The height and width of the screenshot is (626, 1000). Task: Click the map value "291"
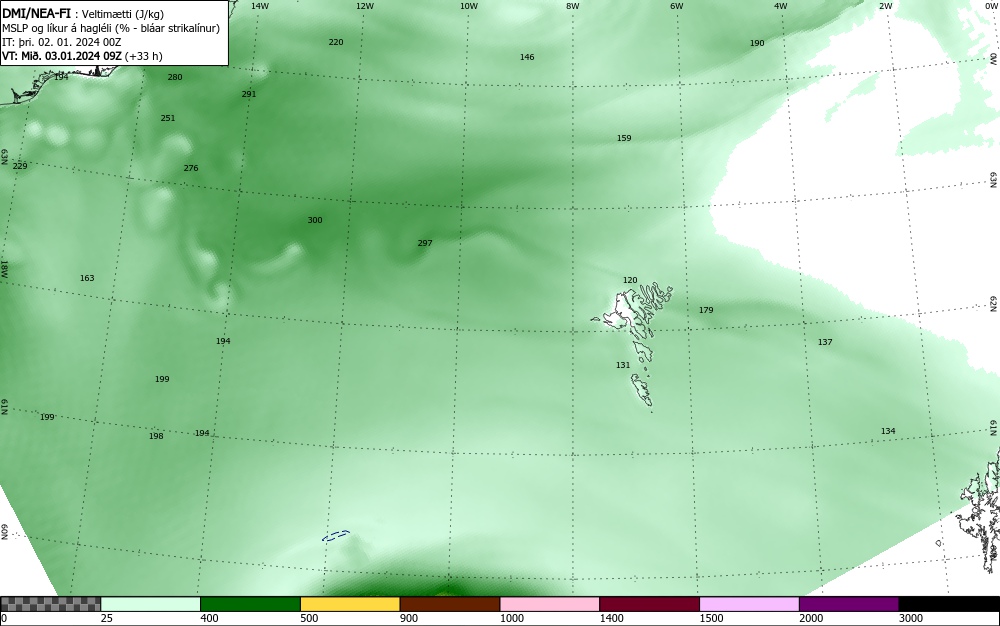pyautogui.click(x=249, y=94)
